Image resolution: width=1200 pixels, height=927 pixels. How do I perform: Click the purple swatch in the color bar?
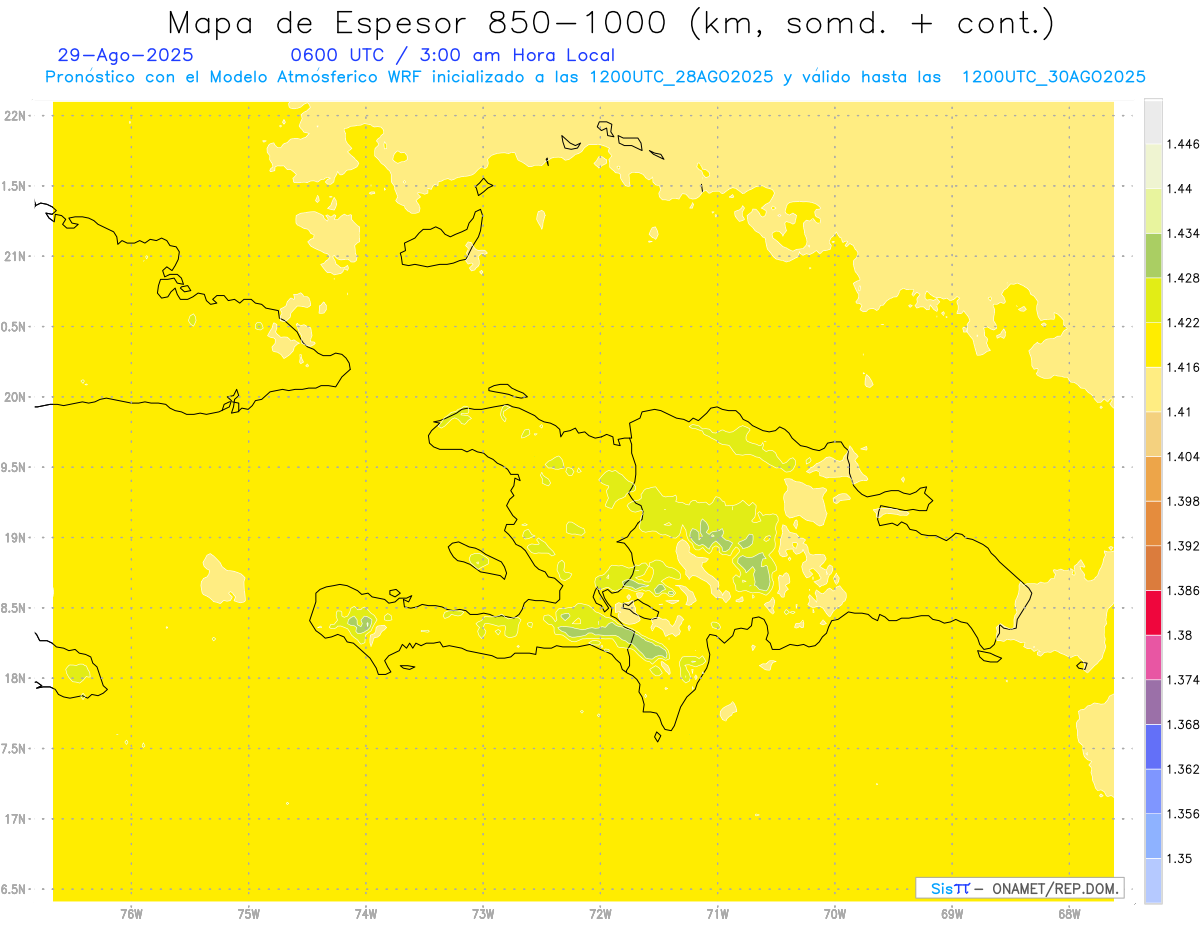1153,701
